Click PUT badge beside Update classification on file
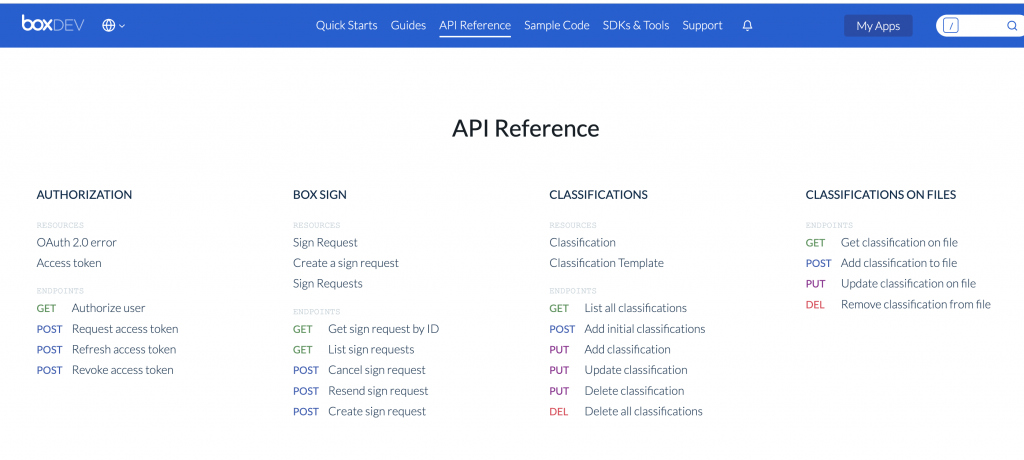The image size is (1024, 460). 816,284
